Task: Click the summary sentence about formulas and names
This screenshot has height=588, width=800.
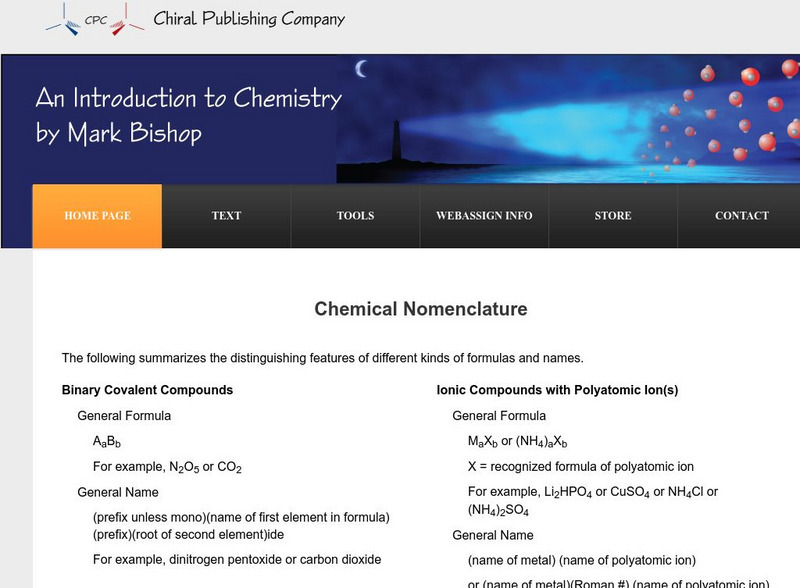Action: click(322, 358)
